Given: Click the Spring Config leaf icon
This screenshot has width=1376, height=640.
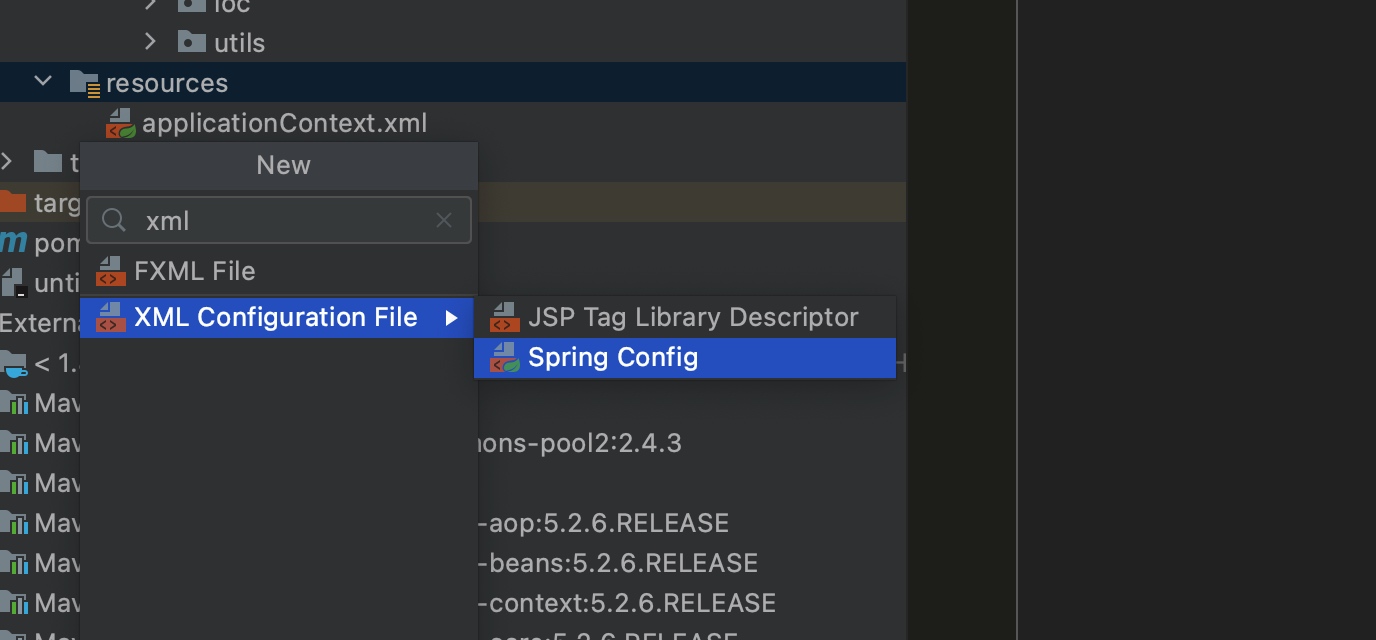Looking at the screenshot, I should (504, 358).
